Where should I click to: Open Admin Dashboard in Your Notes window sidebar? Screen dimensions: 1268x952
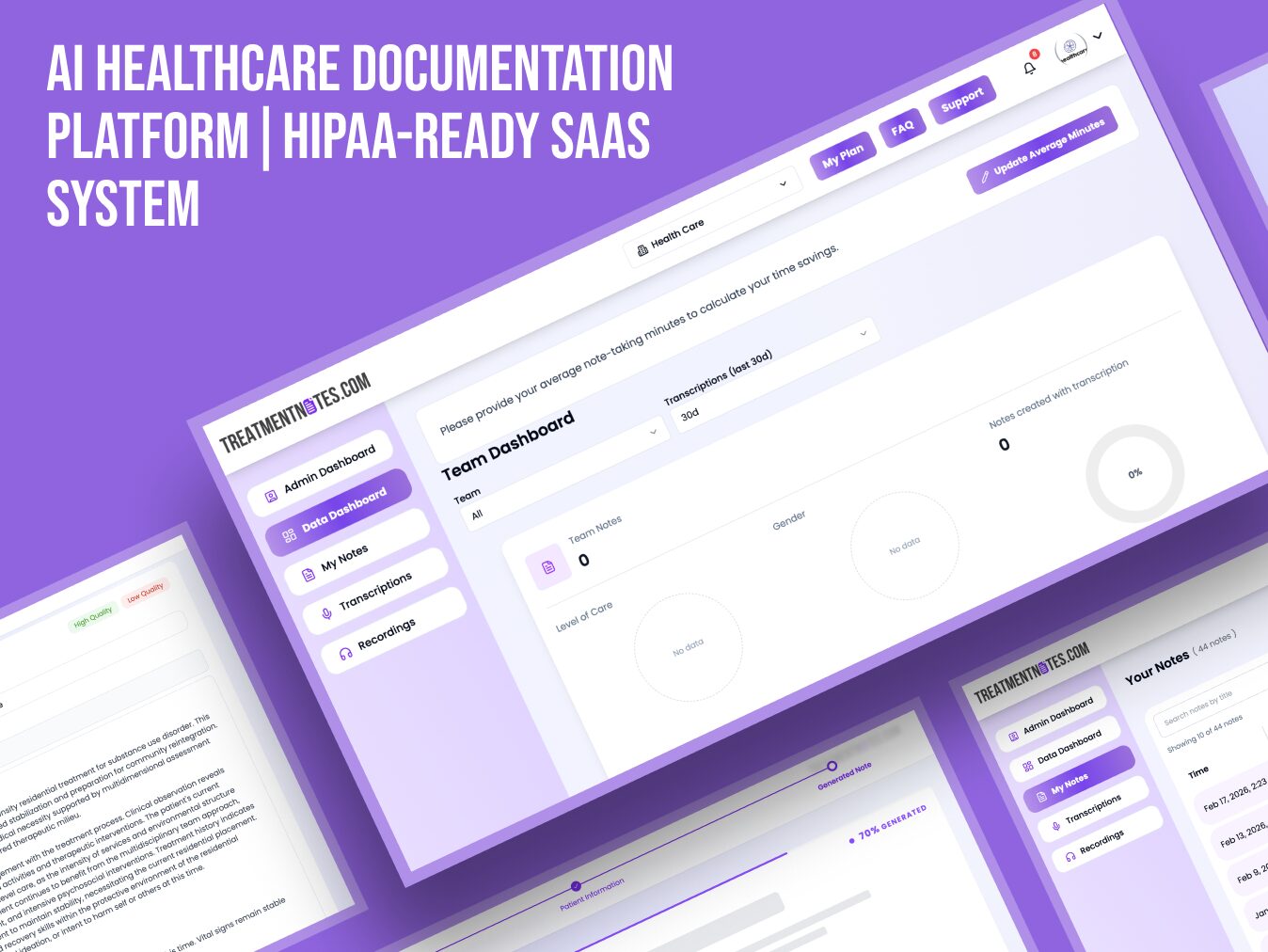[x=1052, y=720]
